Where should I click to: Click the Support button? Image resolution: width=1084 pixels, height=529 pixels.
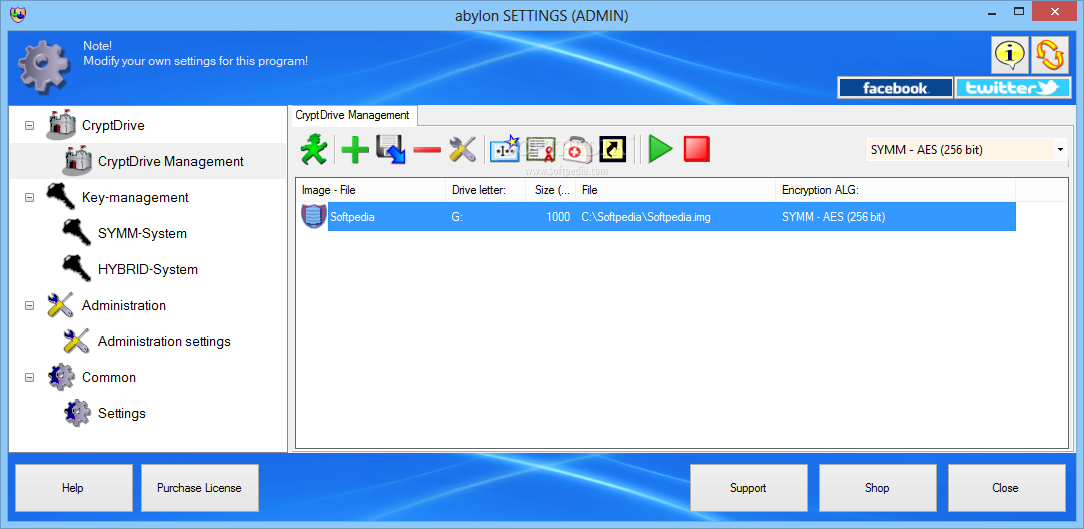tap(748, 488)
